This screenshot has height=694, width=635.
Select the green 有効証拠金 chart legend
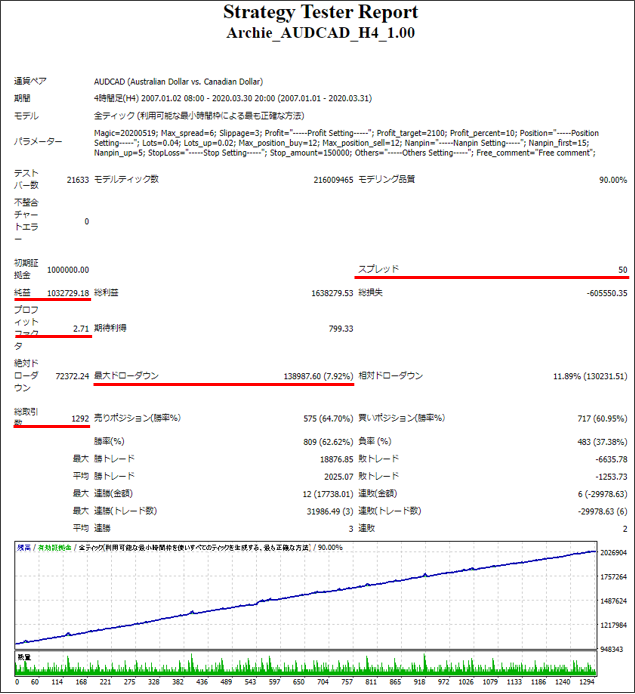(x=54, y=548)
